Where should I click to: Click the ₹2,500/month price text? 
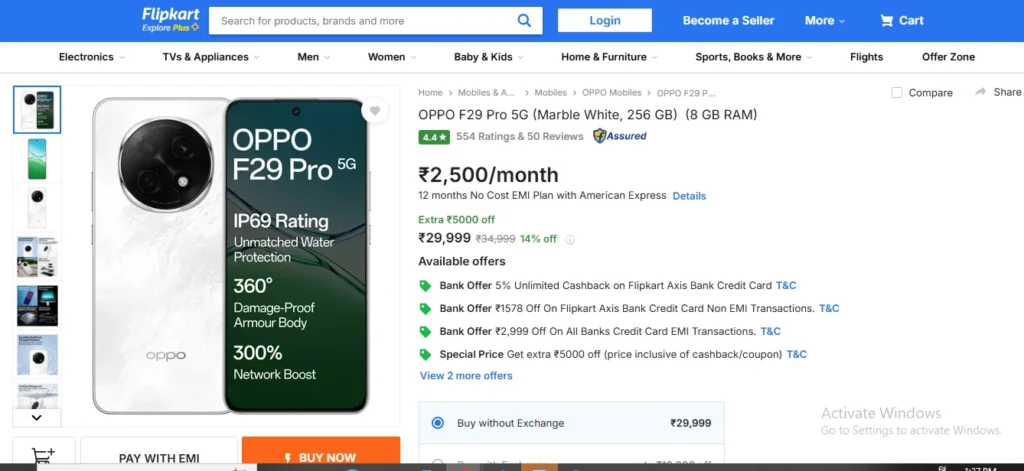coord(488,175)
